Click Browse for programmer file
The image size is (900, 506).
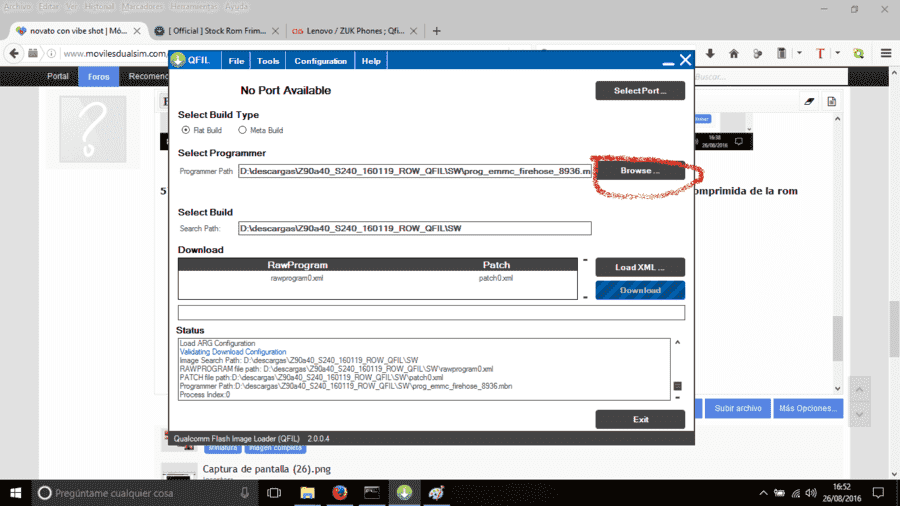tap(640, 170)
